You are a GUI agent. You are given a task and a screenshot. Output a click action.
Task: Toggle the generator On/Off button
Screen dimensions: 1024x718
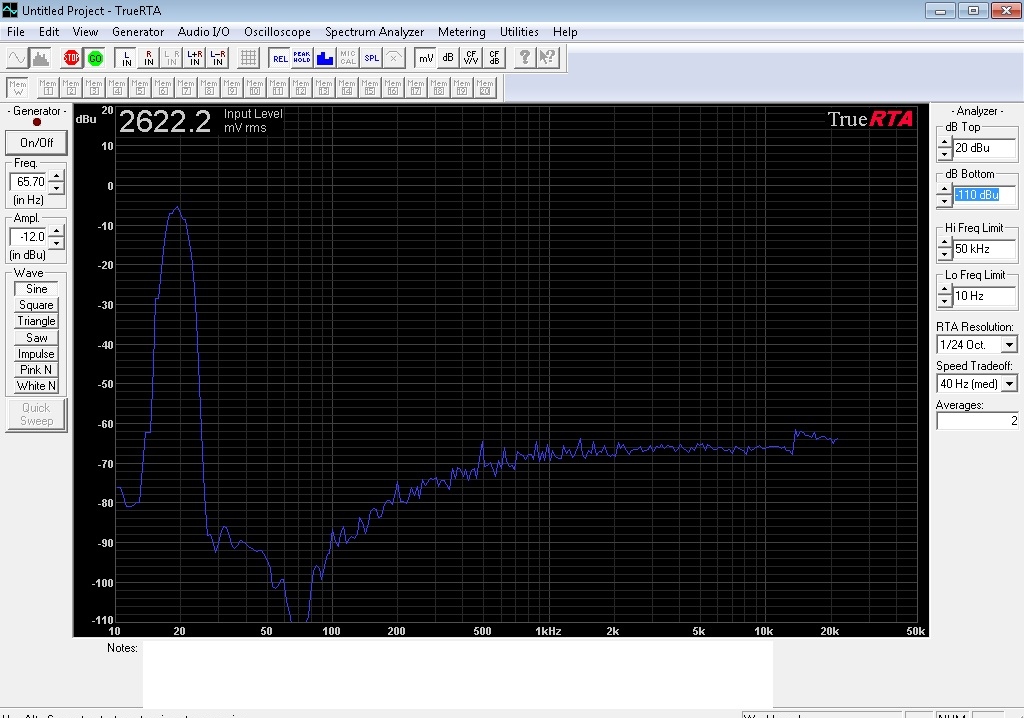point(36,142)
